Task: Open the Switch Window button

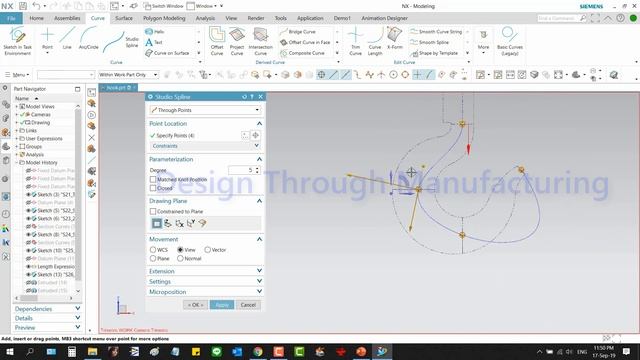Action: coord(163,6)
